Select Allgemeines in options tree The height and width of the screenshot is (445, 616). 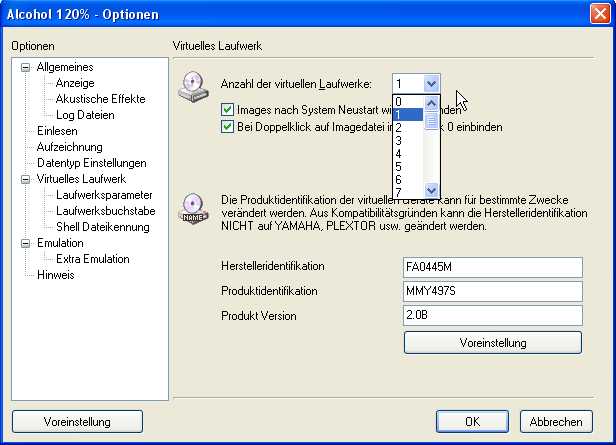pos(65,67)
